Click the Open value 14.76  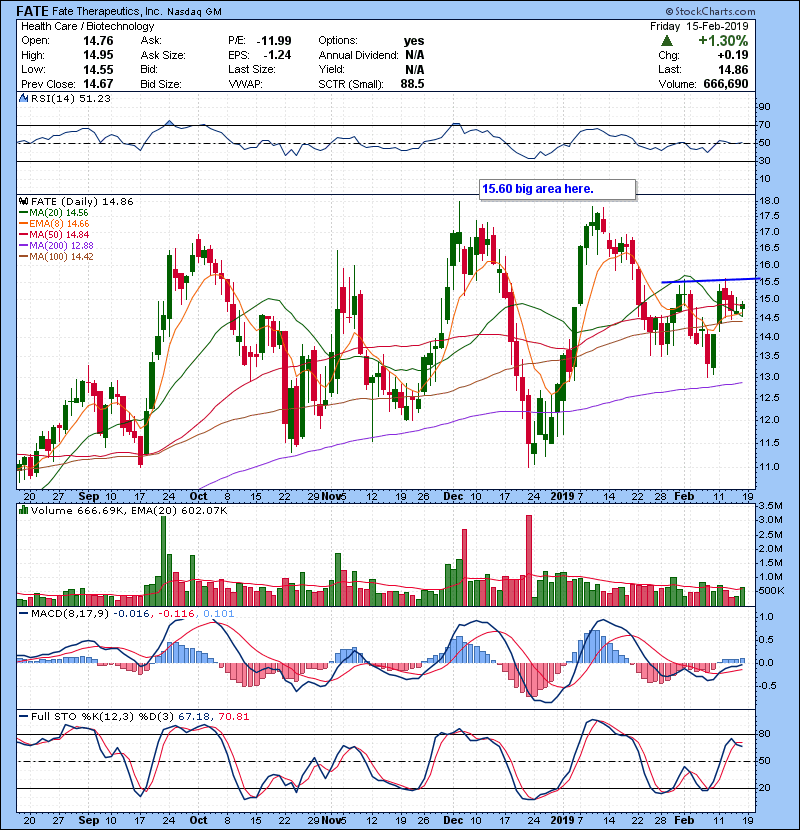(98, 41)
